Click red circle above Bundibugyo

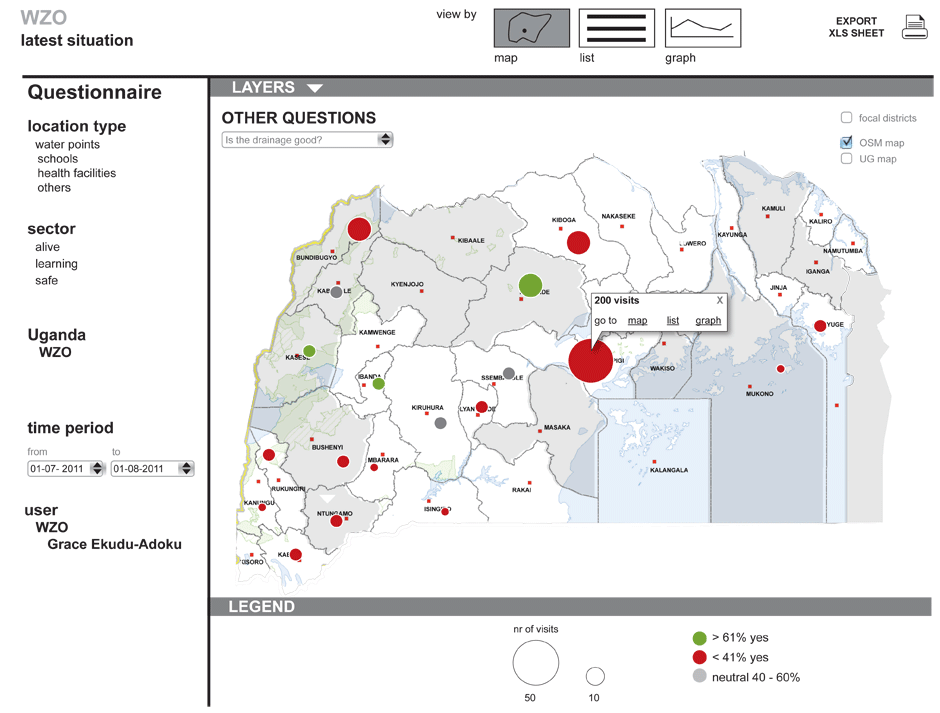click(x=359, y=229)
